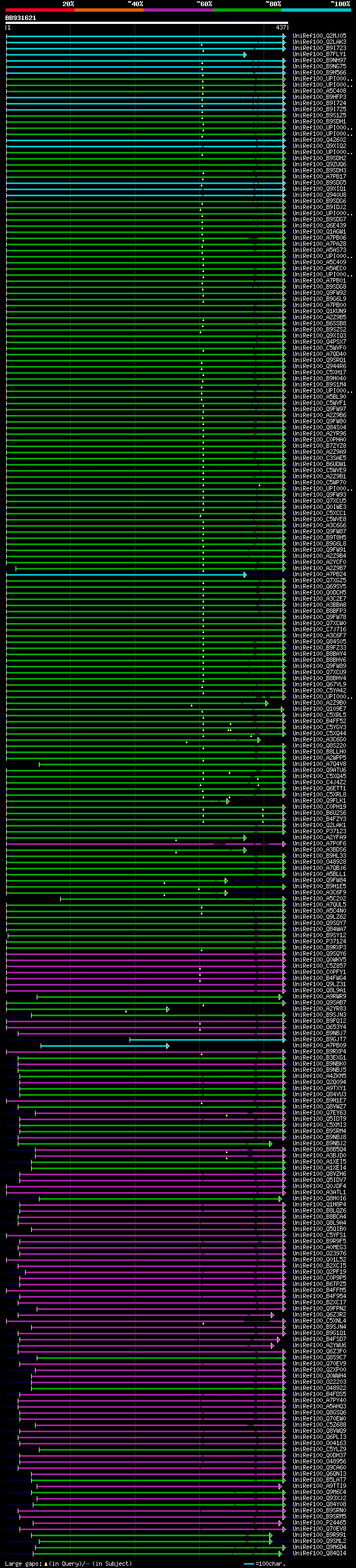Screen dimensions: 356x1568
Task: Select the label UniRef100_A2YWU6
Action: coord(319,1345)
